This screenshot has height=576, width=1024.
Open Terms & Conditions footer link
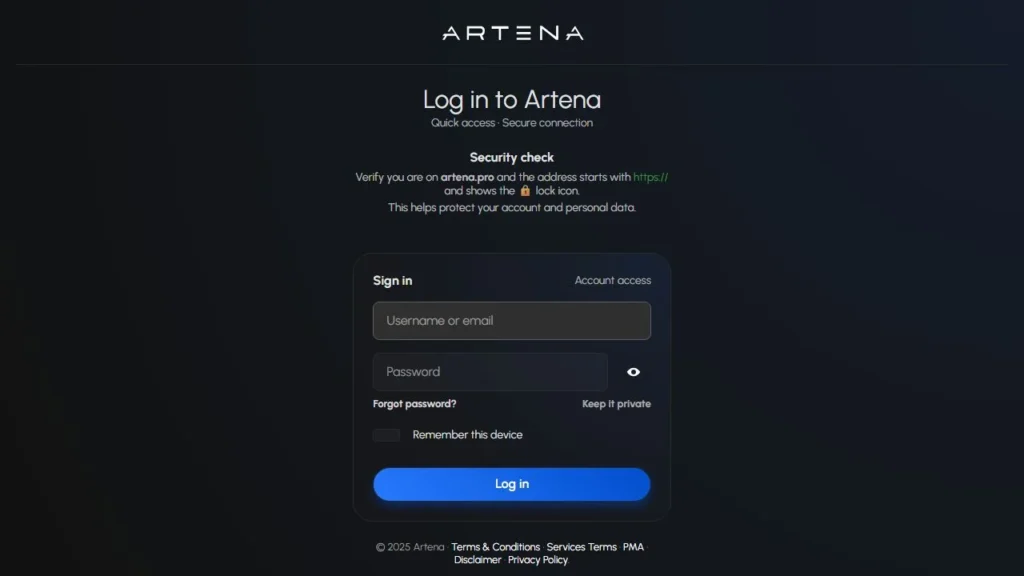495,547
